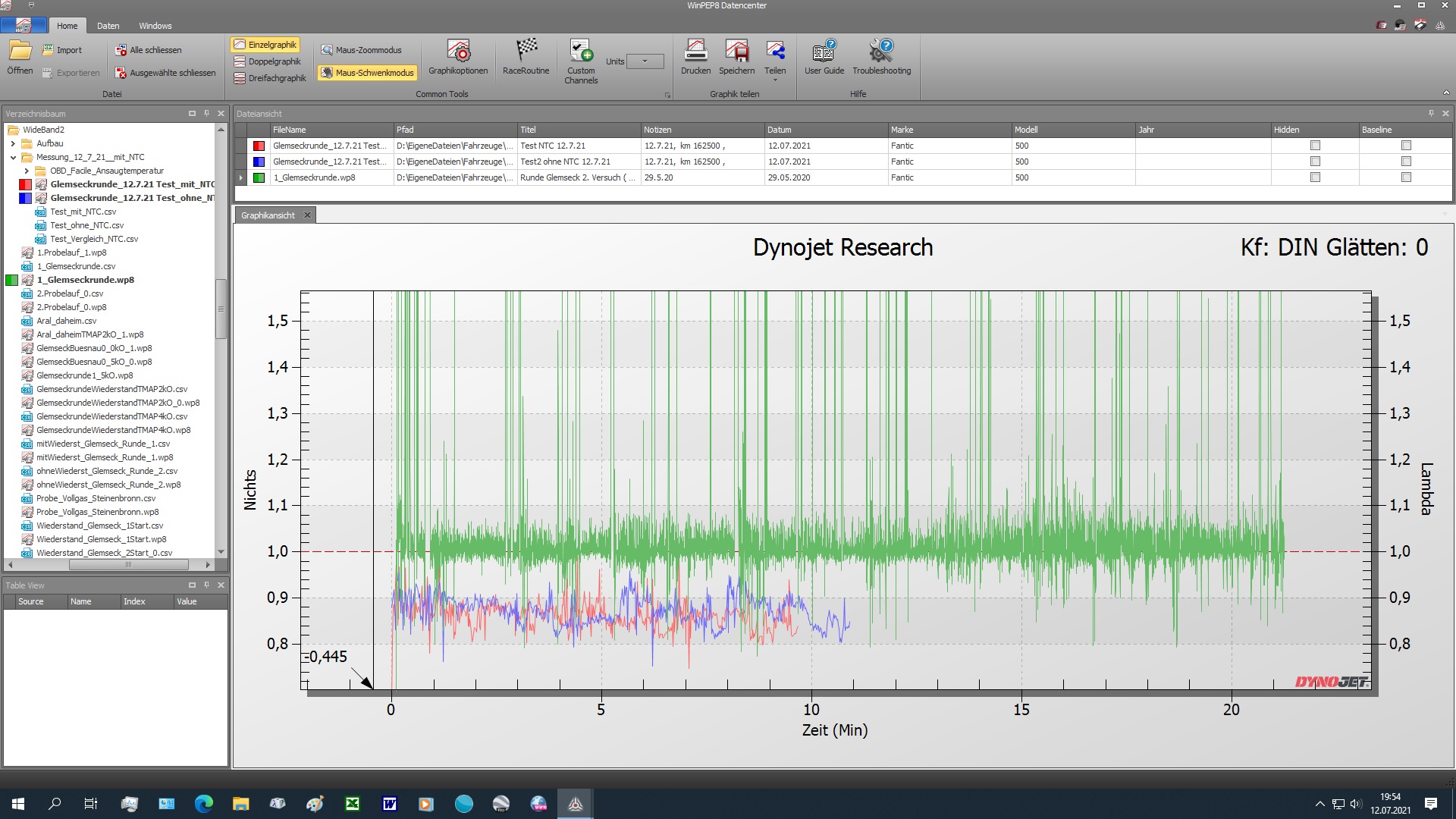The width and height of the screenshot is (1456, 819).
Task: Open Excel from Windows taskbar
Action: tap(353, 804)
